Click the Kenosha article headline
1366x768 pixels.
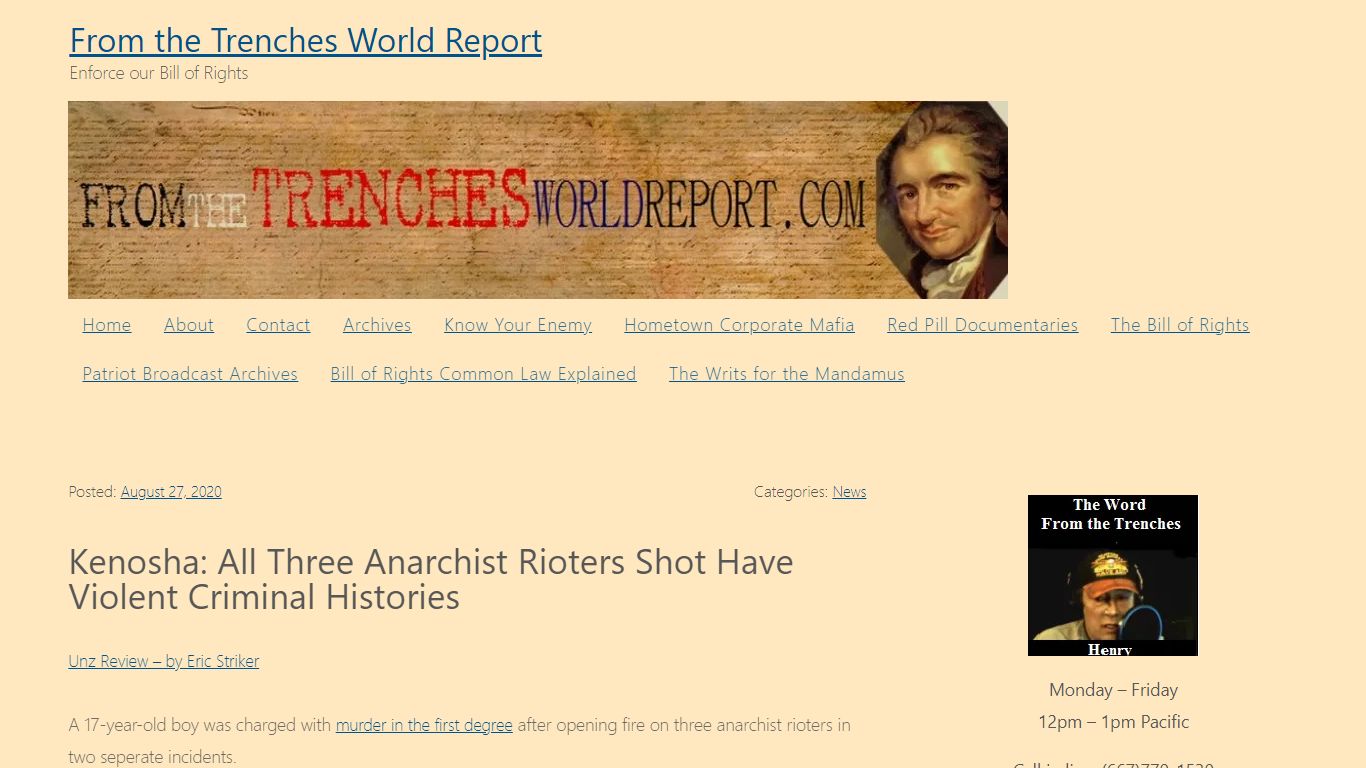click(x=431, y=579)
